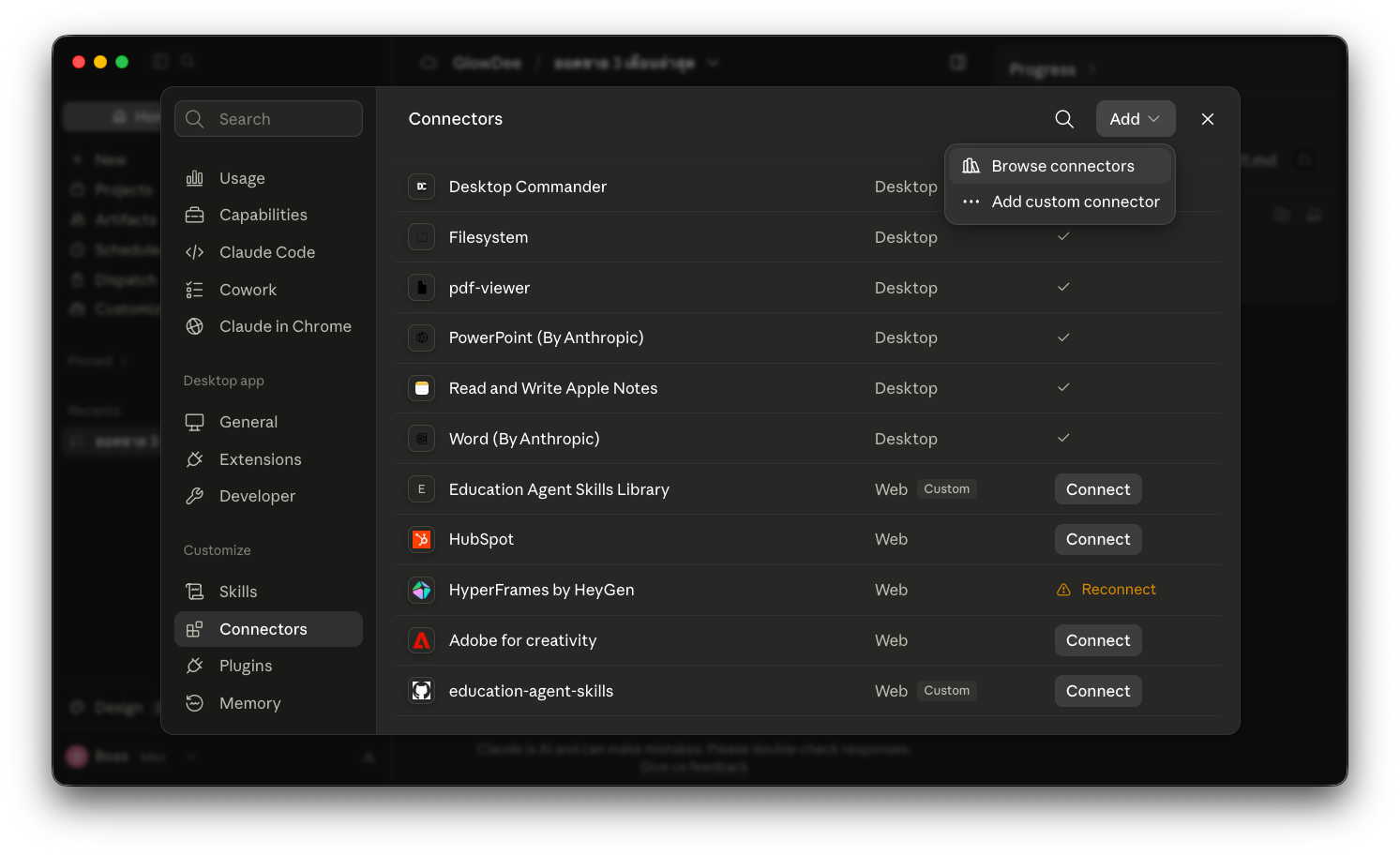The height and width of the screenshot is (855, 1400).
Task: Click the Extensions plug icon
Action: click(x=195, y=459)
